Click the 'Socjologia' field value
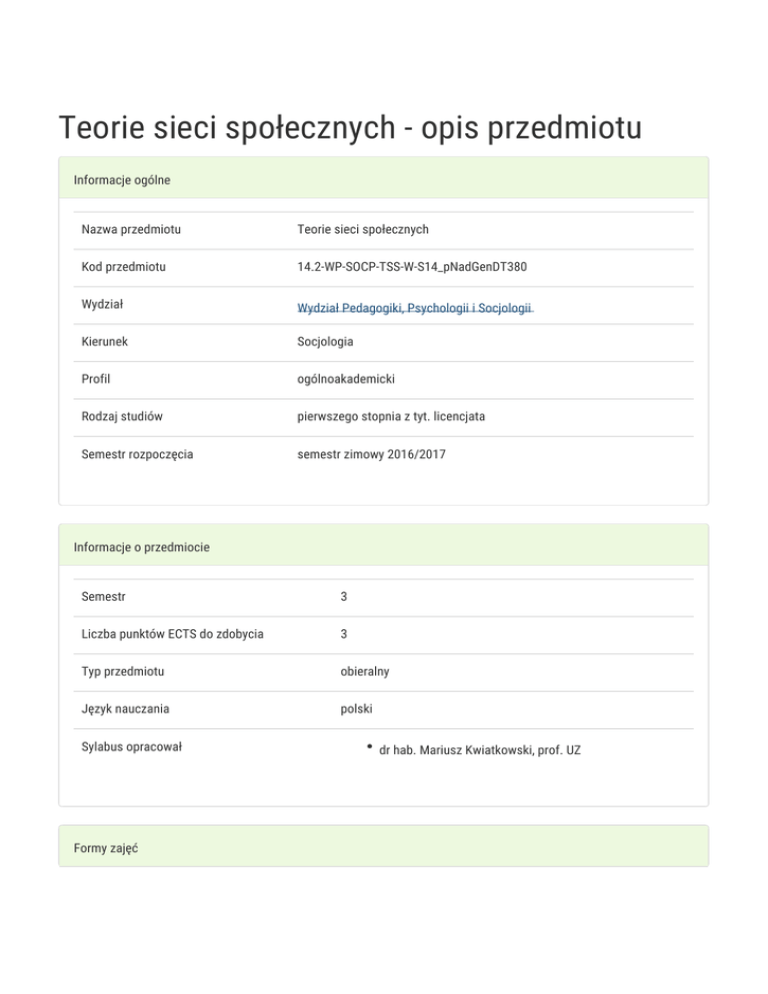 pyautogui.click(x=325, y=342)
